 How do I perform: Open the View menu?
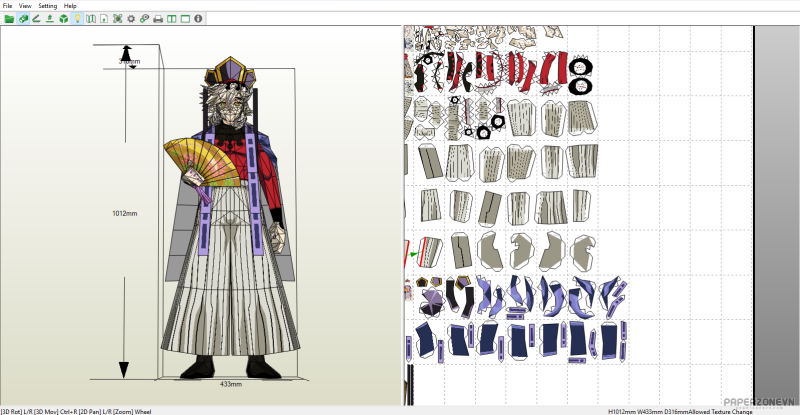click(x=25, y=5)
